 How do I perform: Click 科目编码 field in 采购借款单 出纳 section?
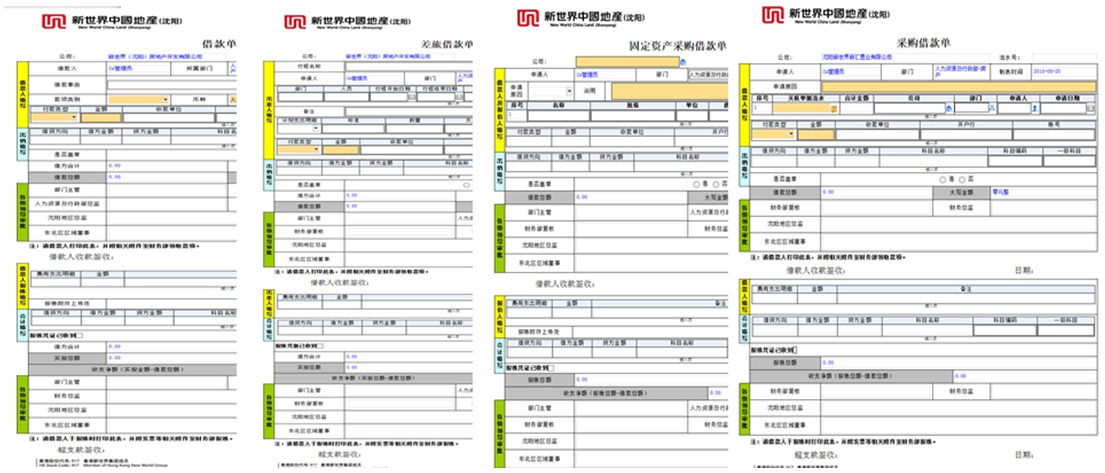[1015, 161]
